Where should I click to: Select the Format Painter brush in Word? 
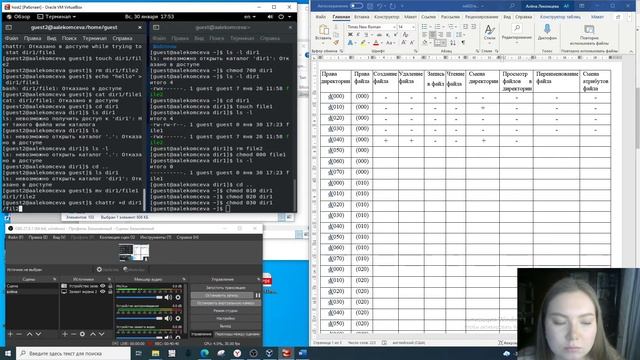click(x=336, y=42)
